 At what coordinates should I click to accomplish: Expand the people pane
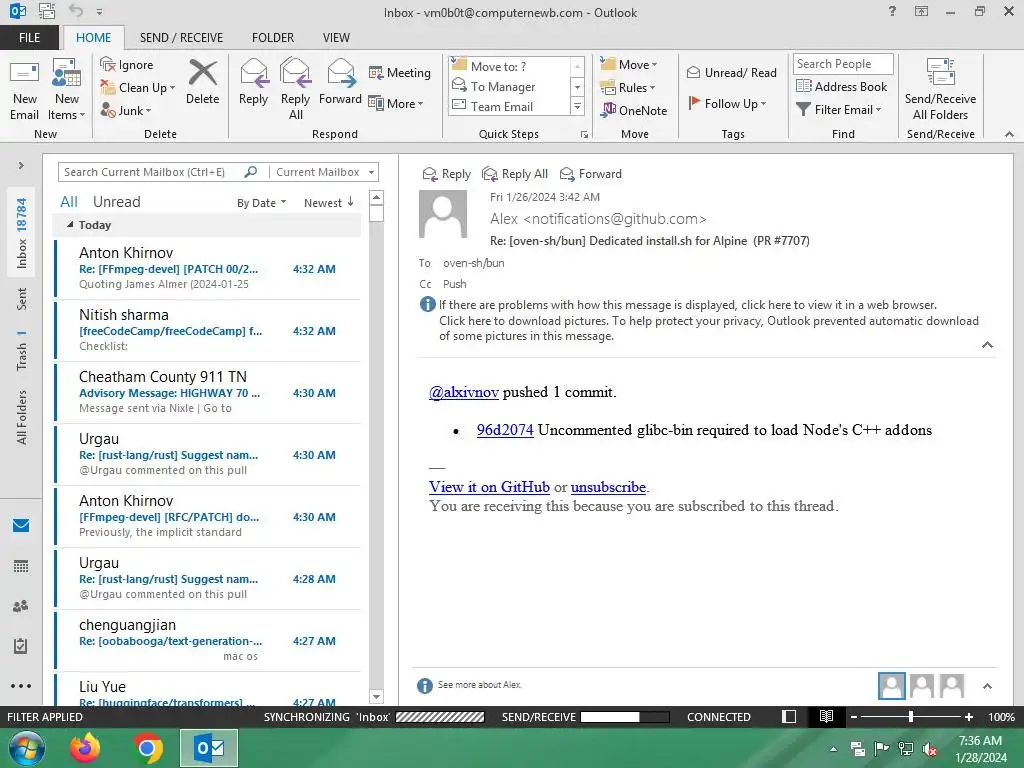(x=987, y=686)
